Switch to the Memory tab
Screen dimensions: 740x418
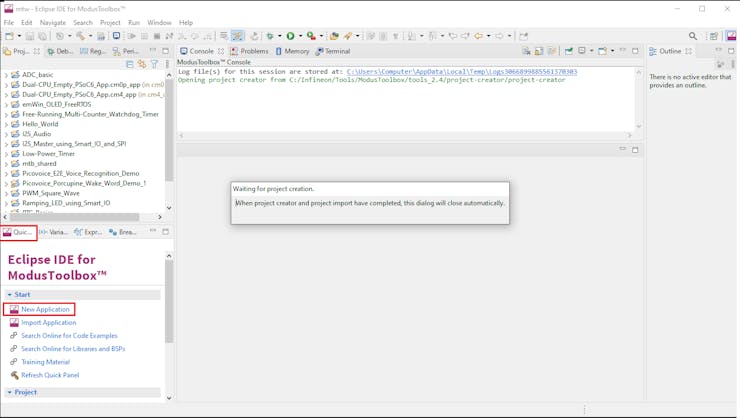click(292, 51)
